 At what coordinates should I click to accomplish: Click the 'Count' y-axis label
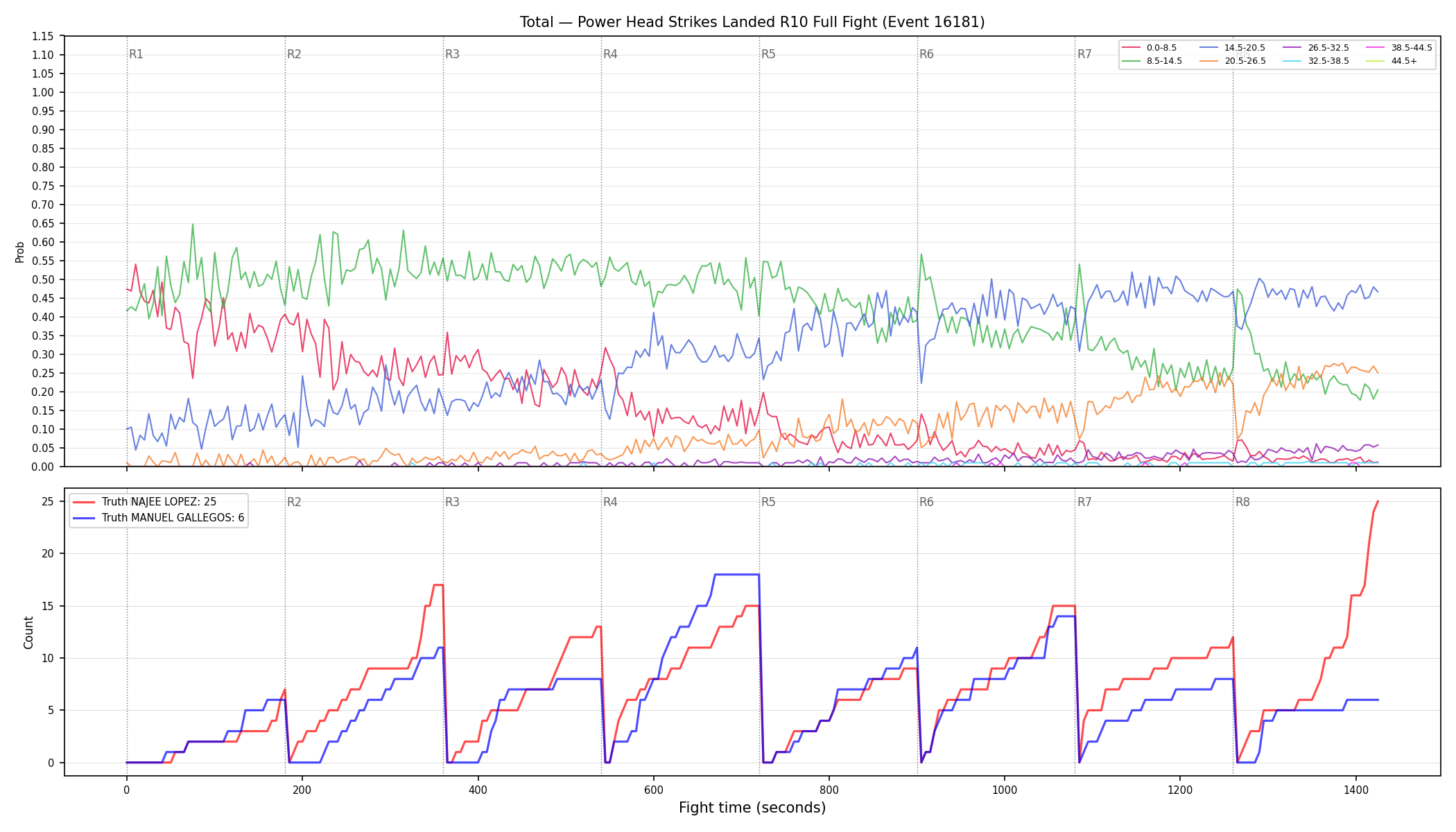(28, 632)
